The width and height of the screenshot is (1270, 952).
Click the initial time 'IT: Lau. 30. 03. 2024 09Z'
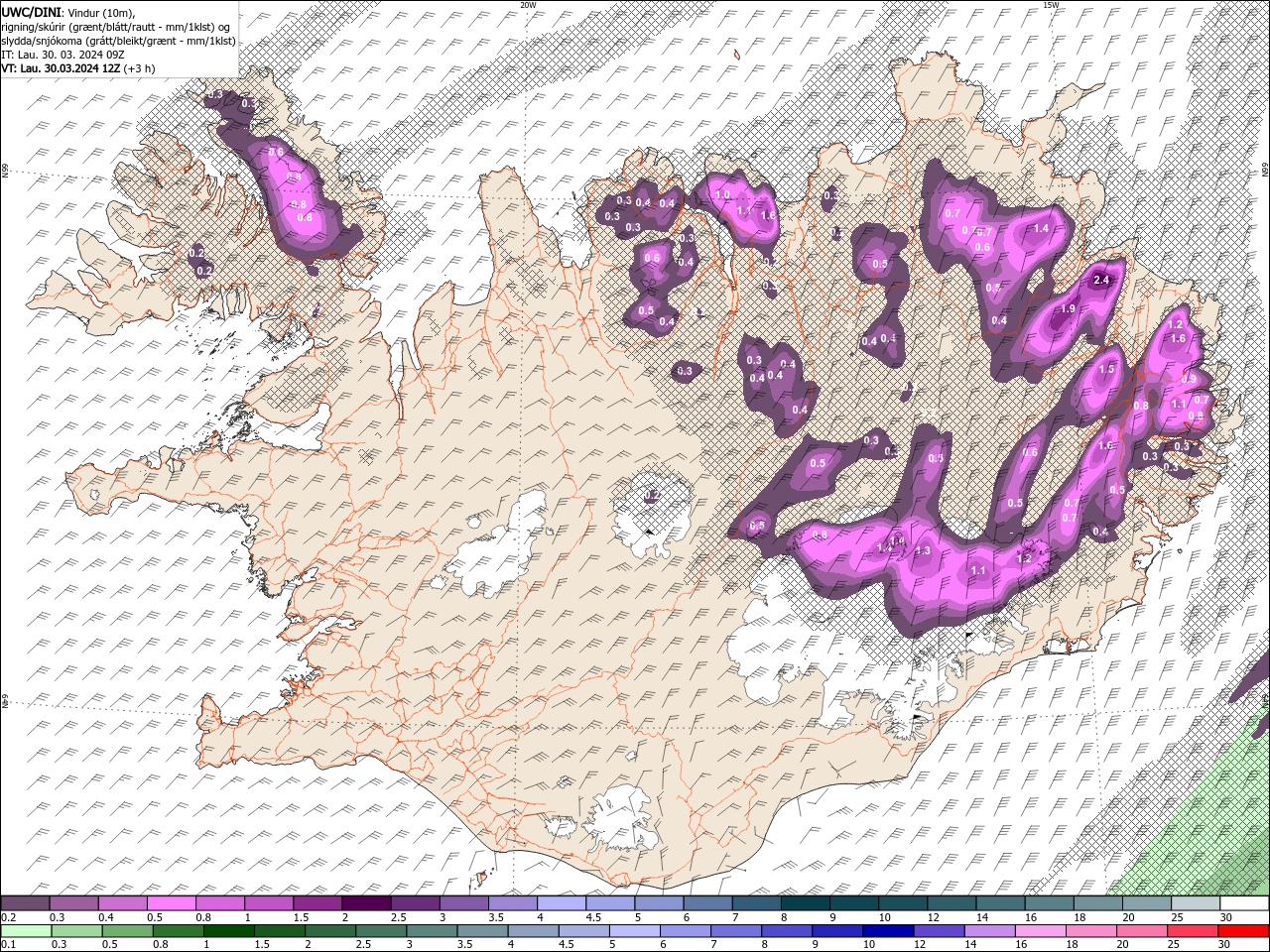[x=63, y=55]
